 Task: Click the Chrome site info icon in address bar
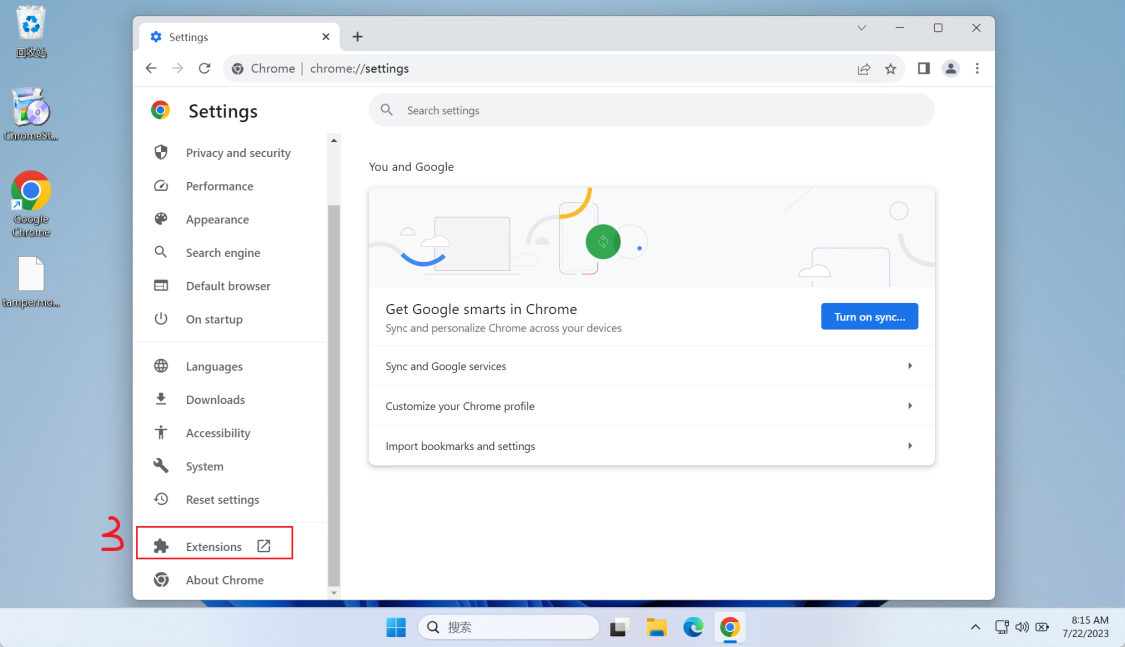[237, 69]
